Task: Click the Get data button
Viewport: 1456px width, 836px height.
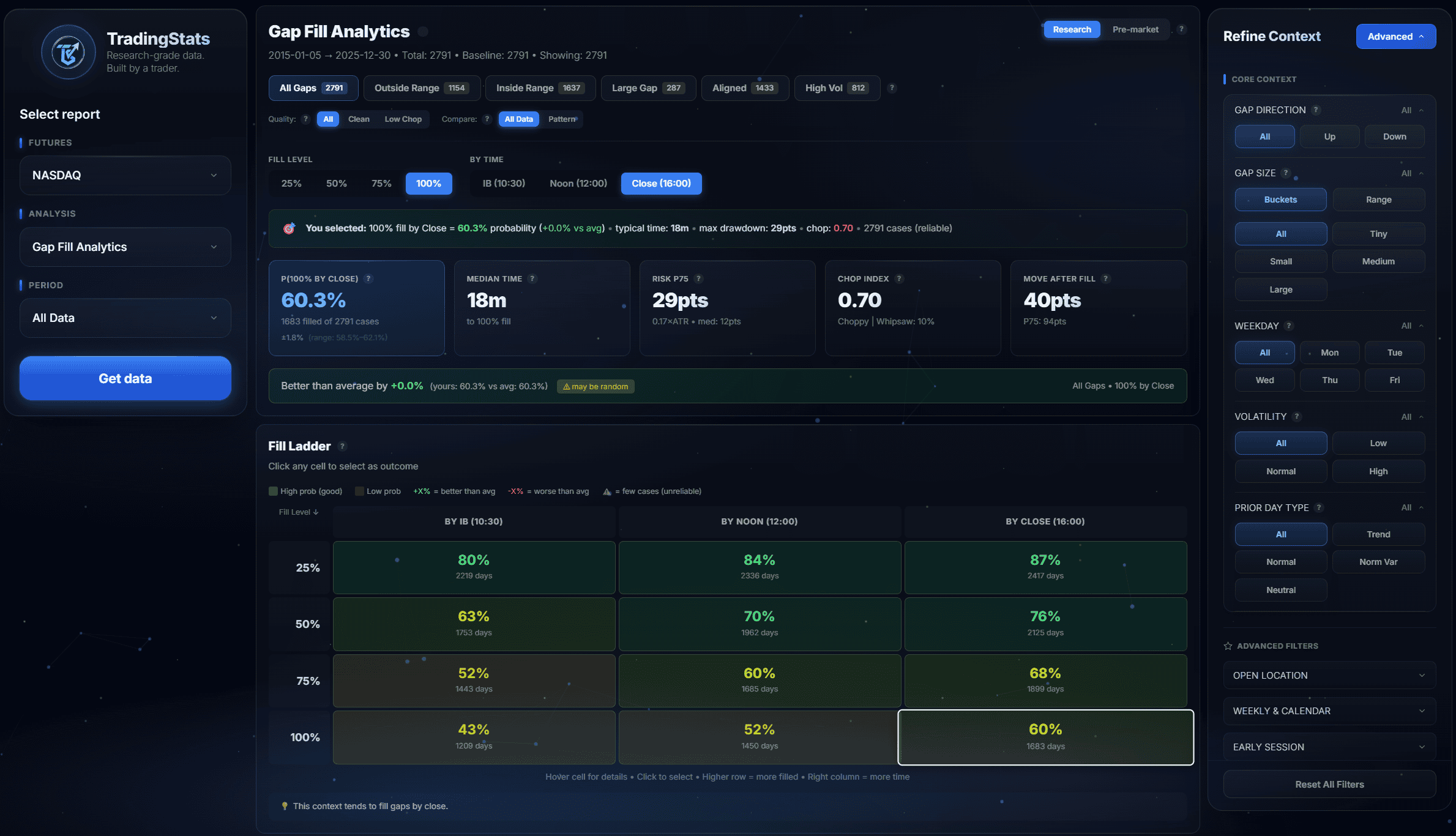Action: pos(125,378)
